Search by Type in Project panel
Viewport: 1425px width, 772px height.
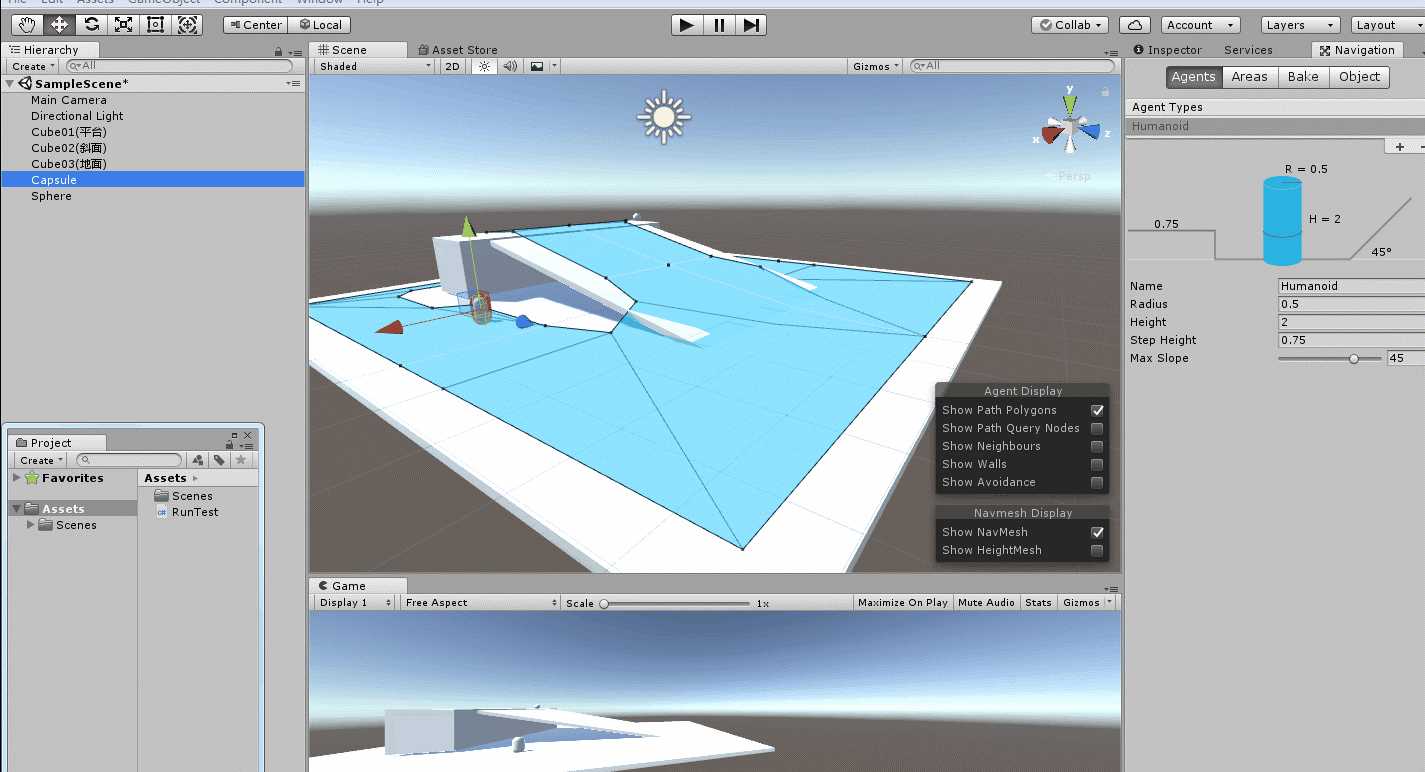(197, 460)
